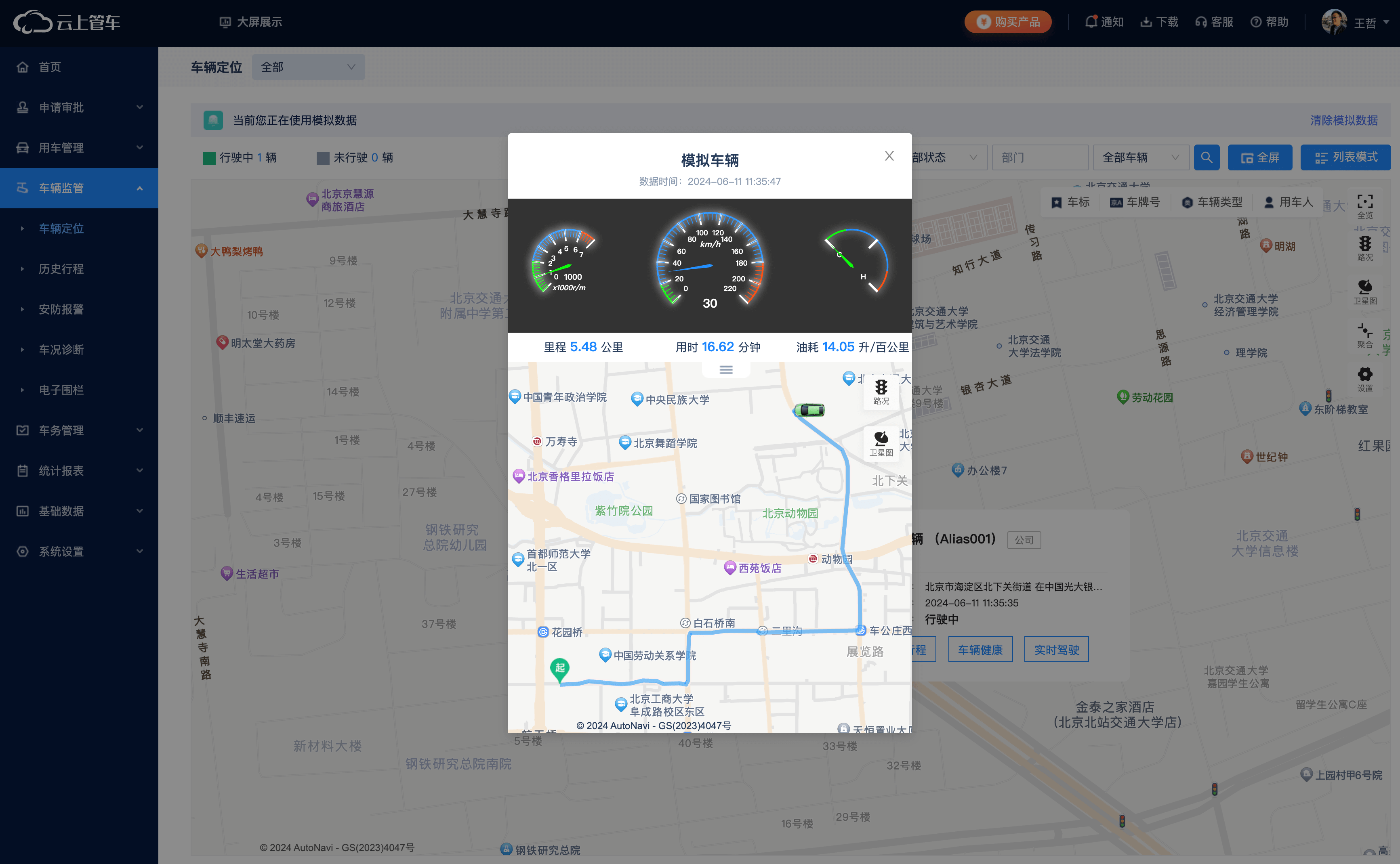This screenshot has height=864, width=1400.
Task: Toggle 车标 marker display
Action: (x=1071, y=202)
